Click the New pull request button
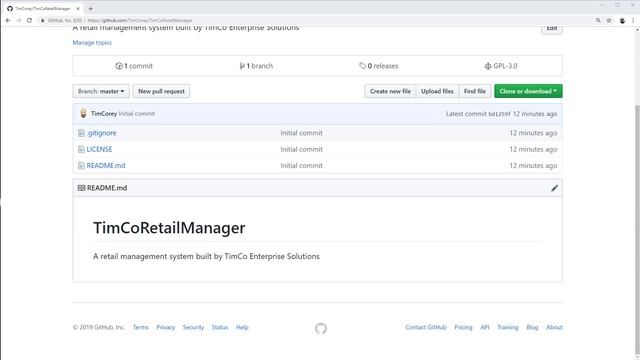640x360 pixels. pyautogui.click(x=161, y=91)
